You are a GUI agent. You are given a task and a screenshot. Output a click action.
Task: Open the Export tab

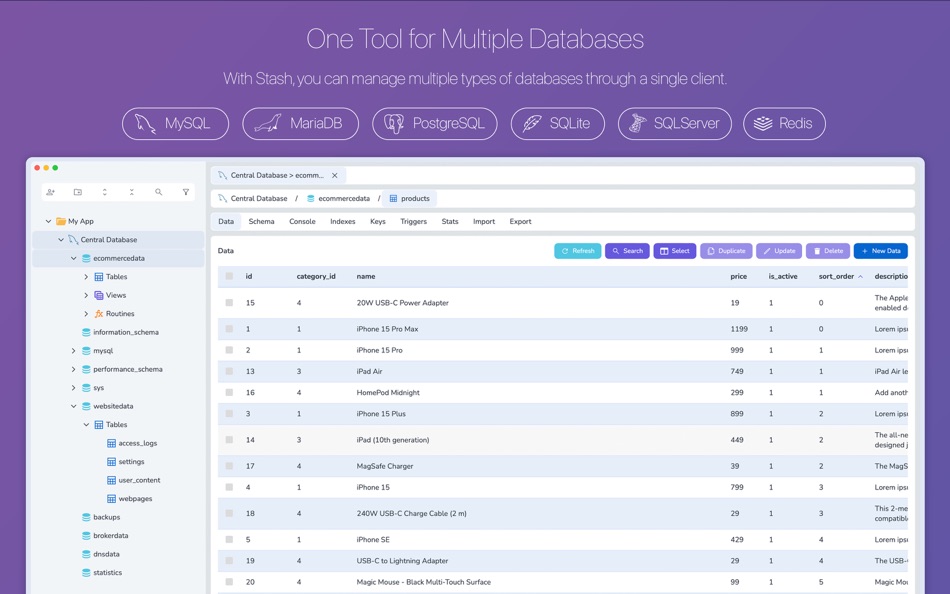coord(520,221)
